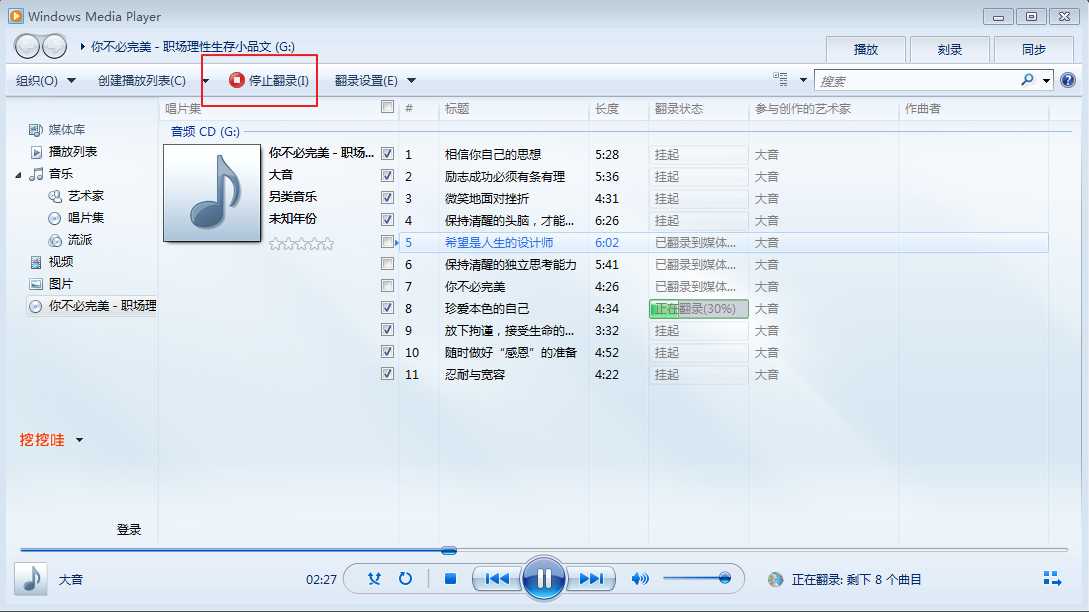Adjust the volume slider knob
Screen dimensions: 1089x612
[724, 578]
